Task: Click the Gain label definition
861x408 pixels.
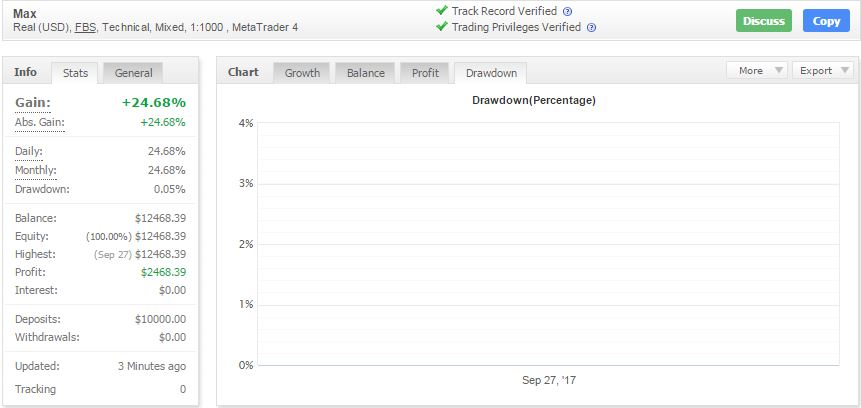Action: [32, 103]
